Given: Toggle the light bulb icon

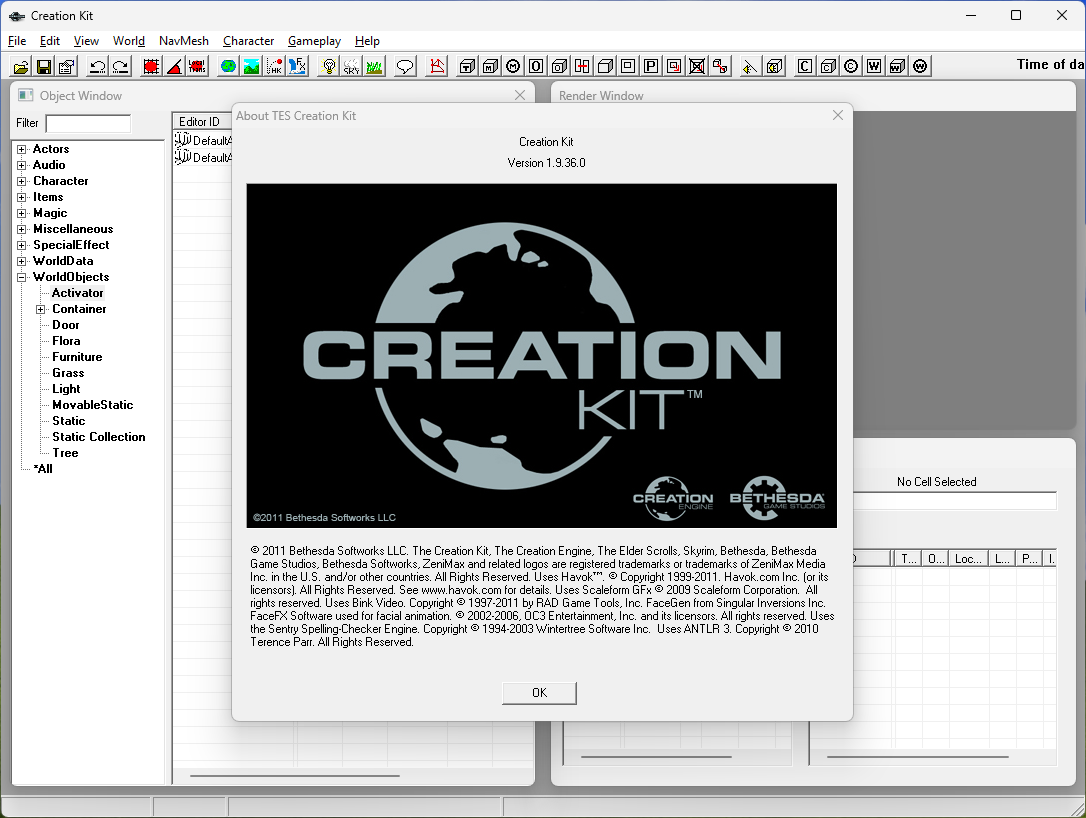Looking at the screenshot, I should 329,66.
